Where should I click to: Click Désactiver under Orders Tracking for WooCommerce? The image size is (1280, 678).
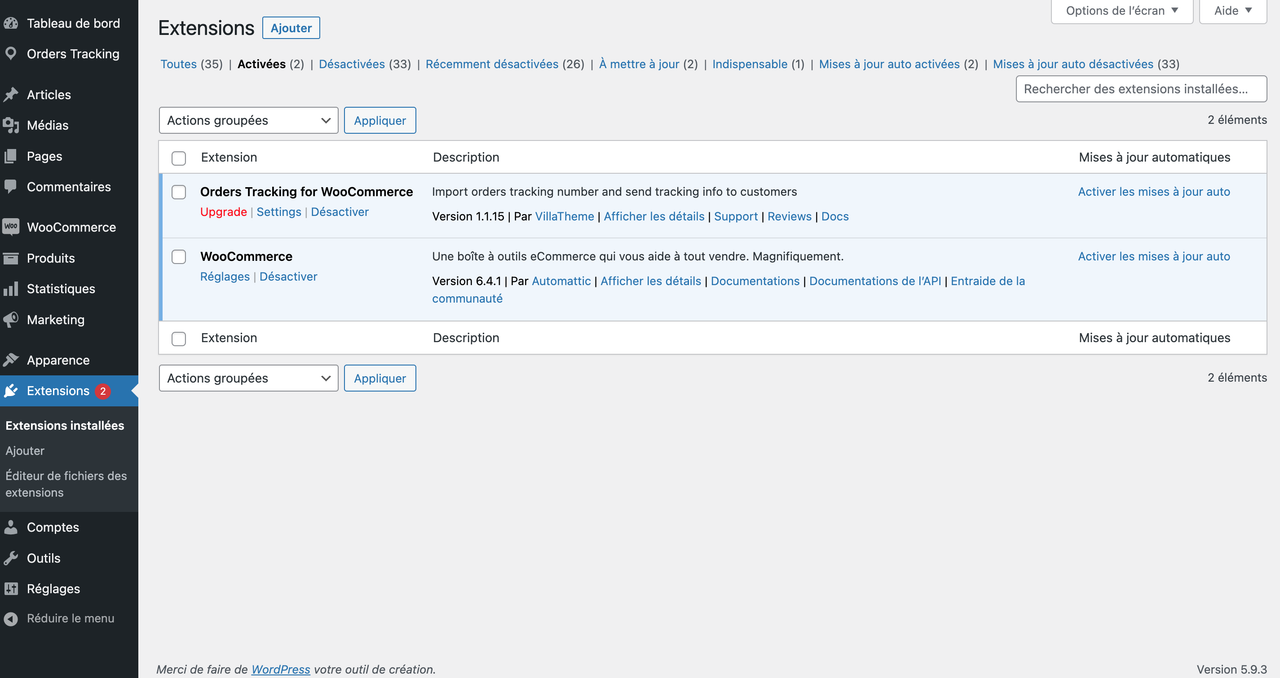tap(340, 212)
